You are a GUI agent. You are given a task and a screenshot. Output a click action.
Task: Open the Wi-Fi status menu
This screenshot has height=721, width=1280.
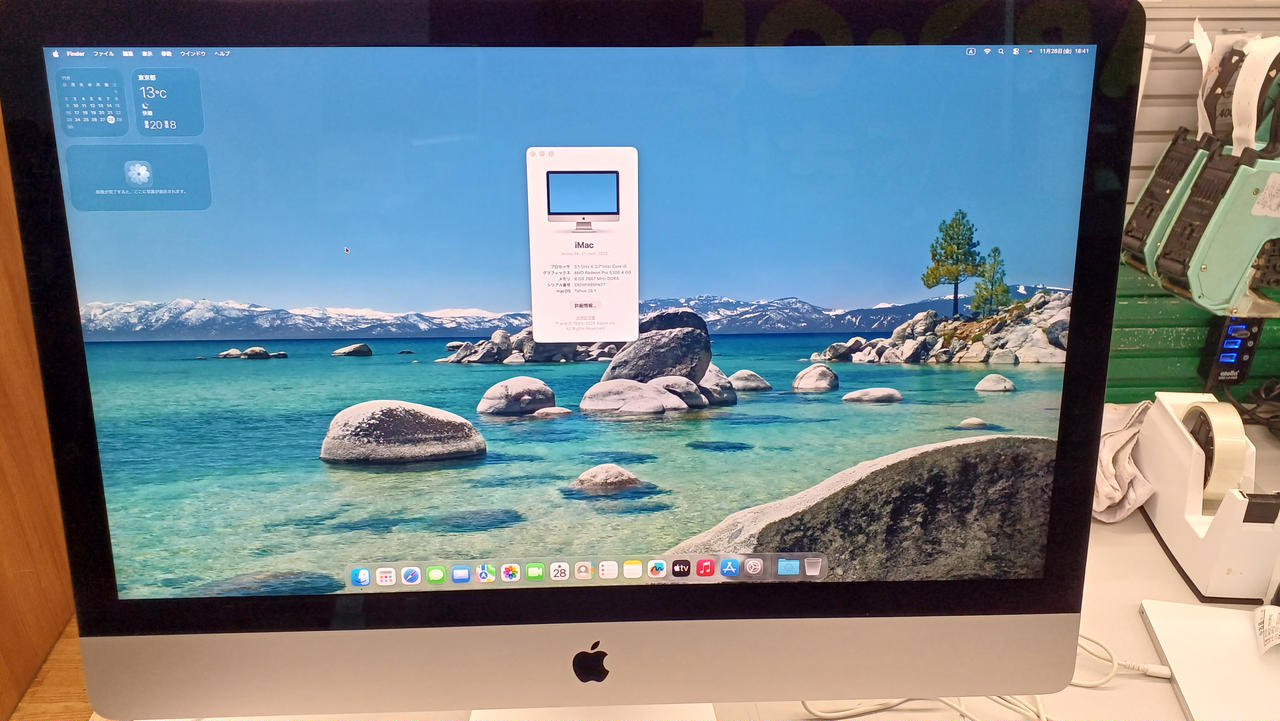[x=987, y=51]
